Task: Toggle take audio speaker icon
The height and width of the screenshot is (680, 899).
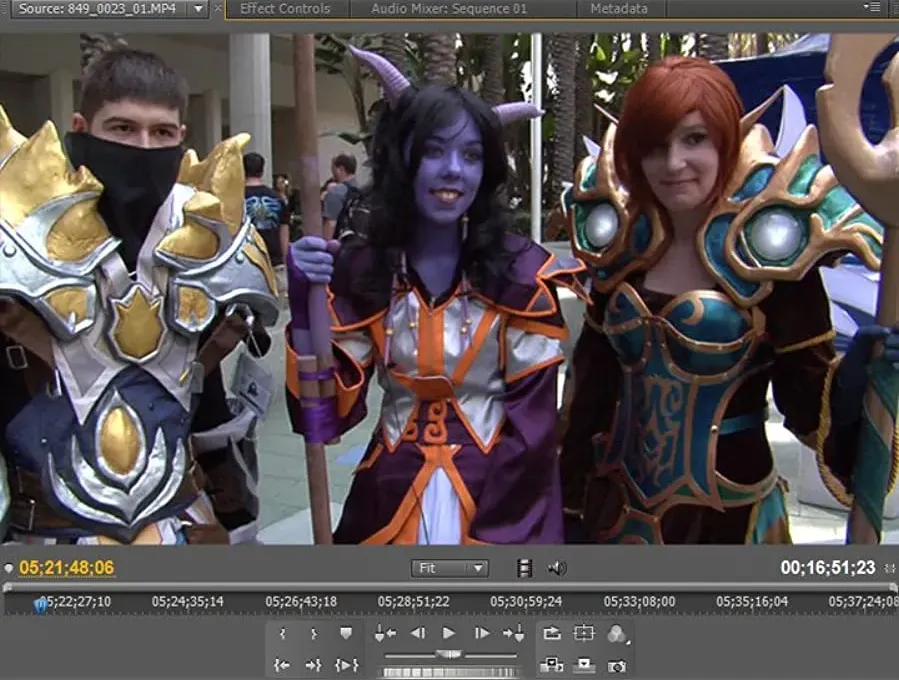Action: point(557,568)
